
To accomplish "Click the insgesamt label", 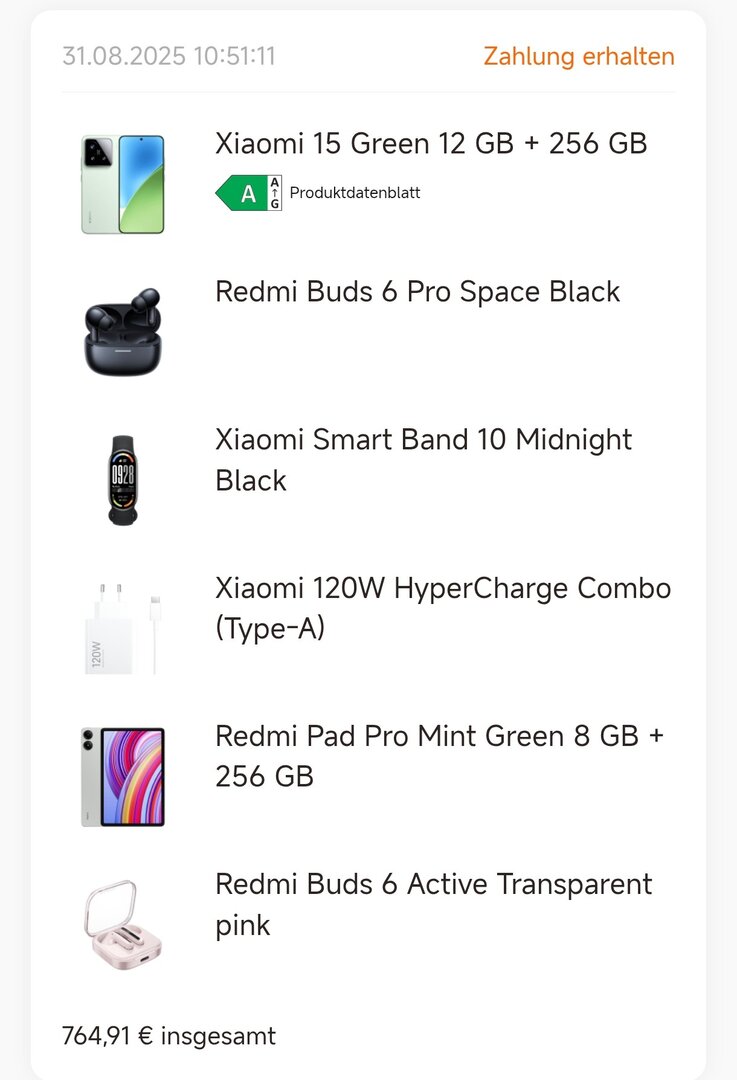I will 218,1036.
